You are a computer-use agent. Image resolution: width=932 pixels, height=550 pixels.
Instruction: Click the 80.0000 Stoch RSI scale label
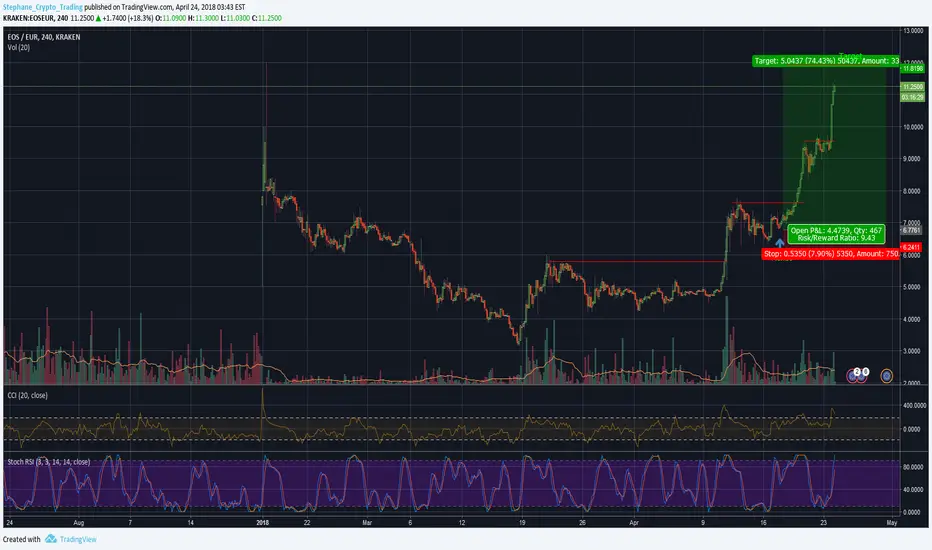(914, 467)
